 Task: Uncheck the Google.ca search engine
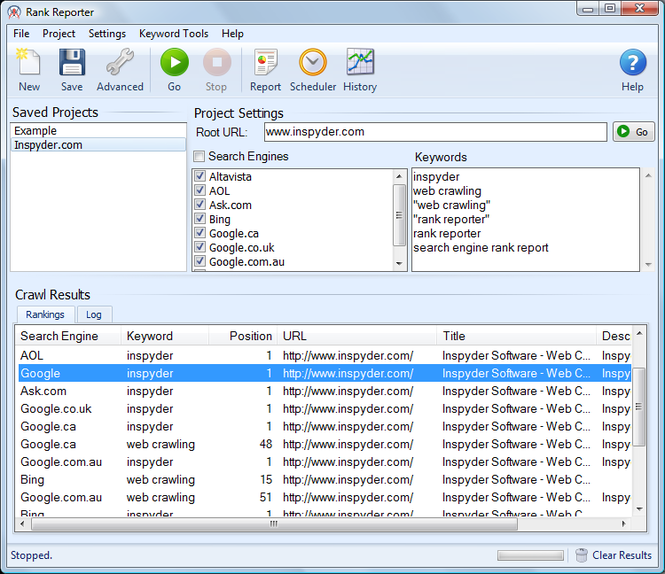click(200, 233)
